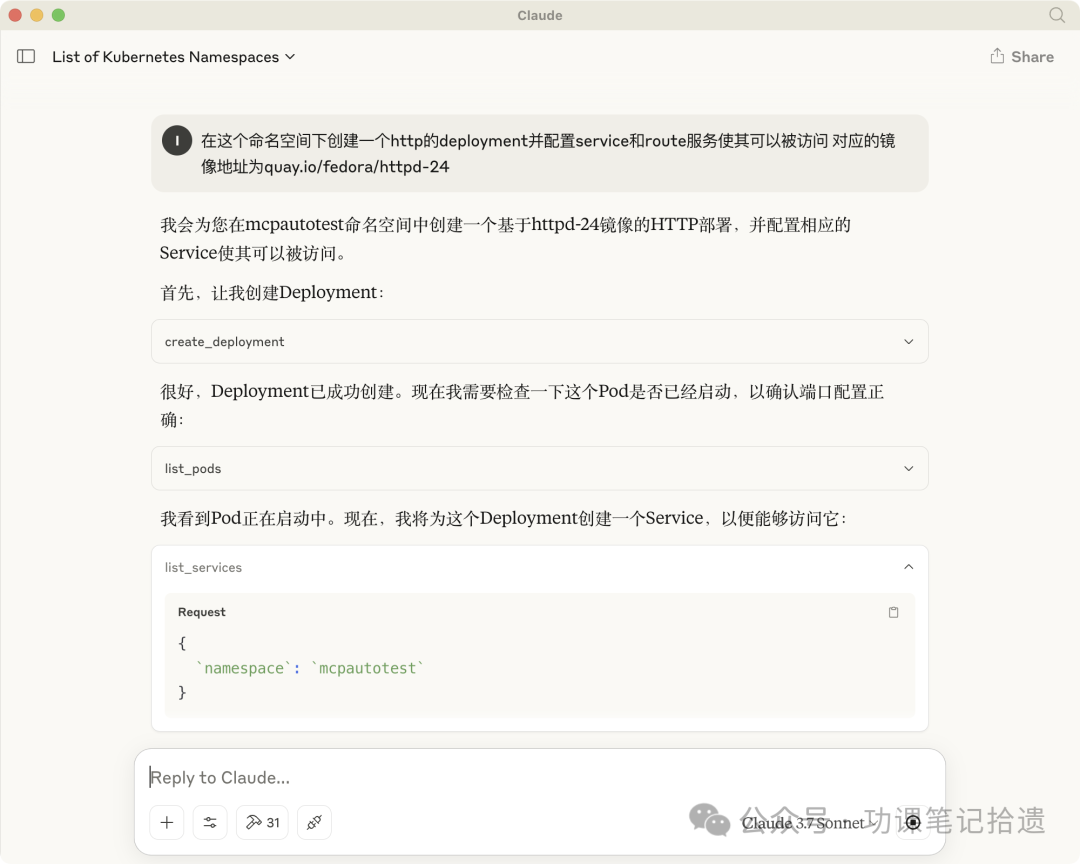
Task: Collapse the list_services tool call block
Action: 908,567
